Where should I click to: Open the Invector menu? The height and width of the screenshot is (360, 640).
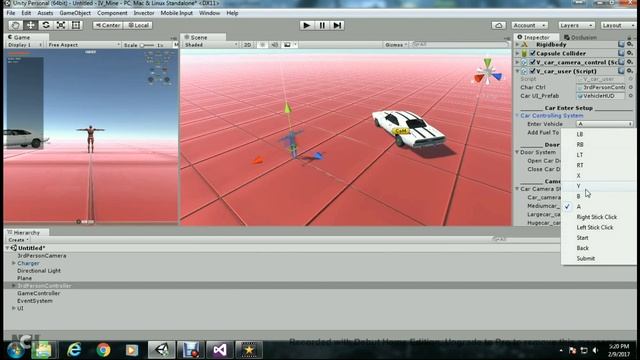(144, 13)
